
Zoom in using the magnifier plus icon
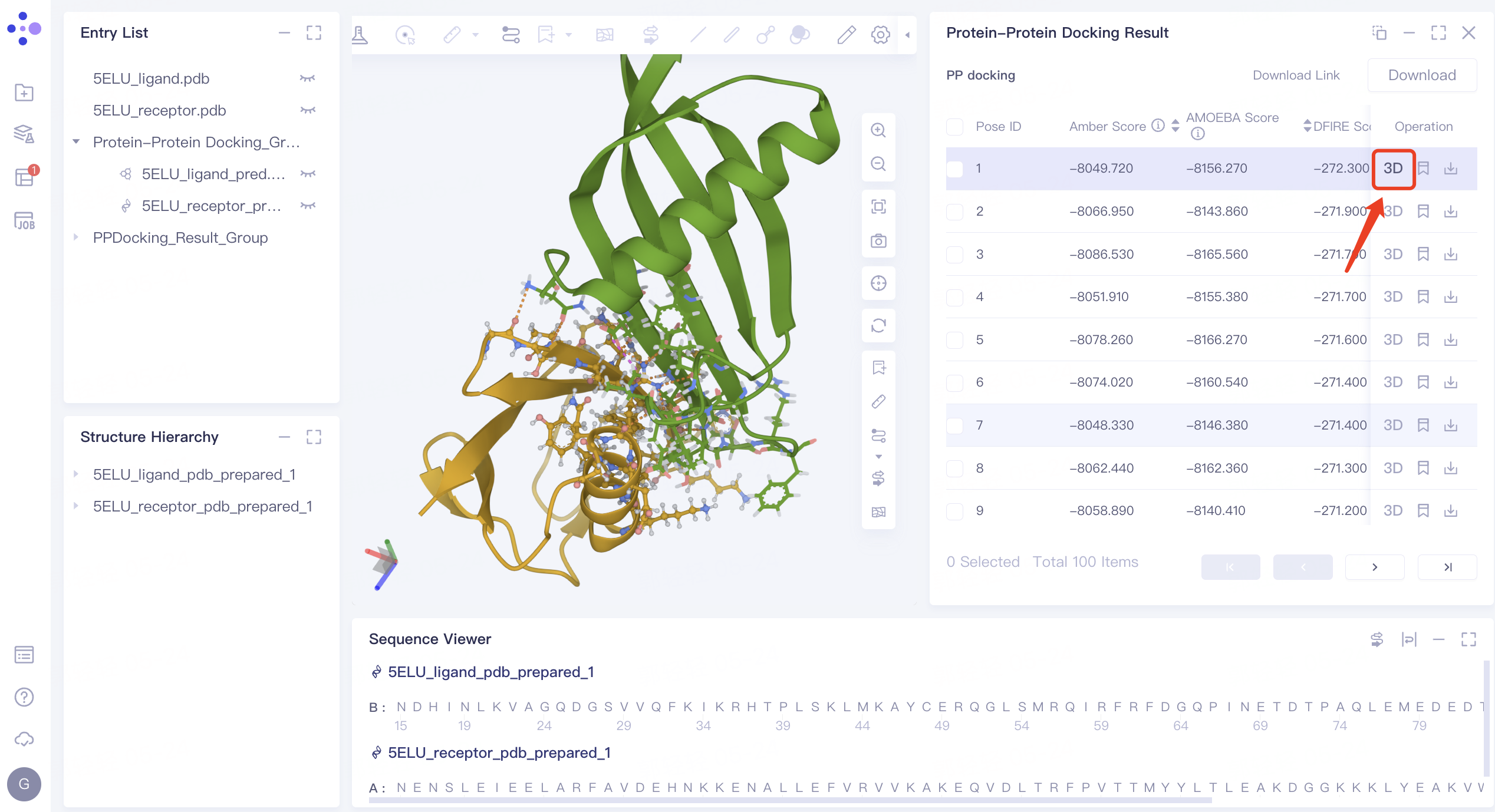(878, 130)
